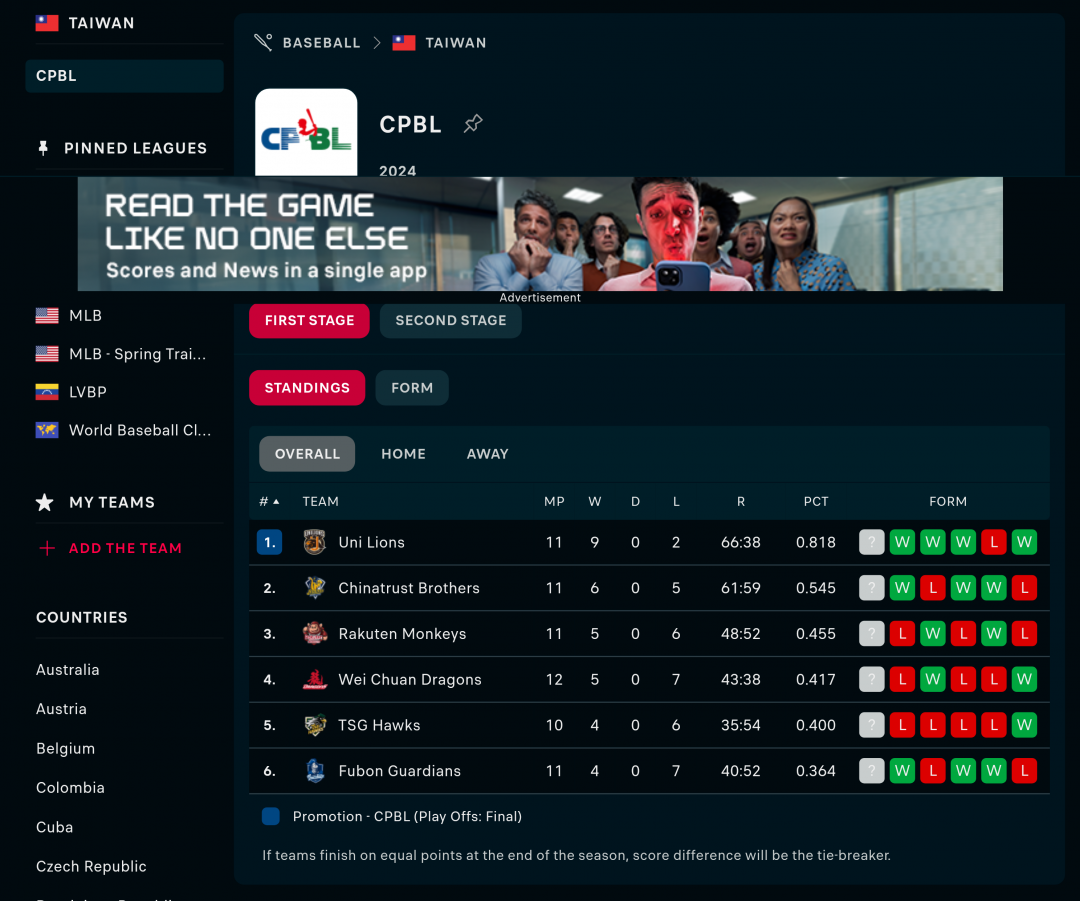Click the TSG Hawks team logo

(315, 725)
